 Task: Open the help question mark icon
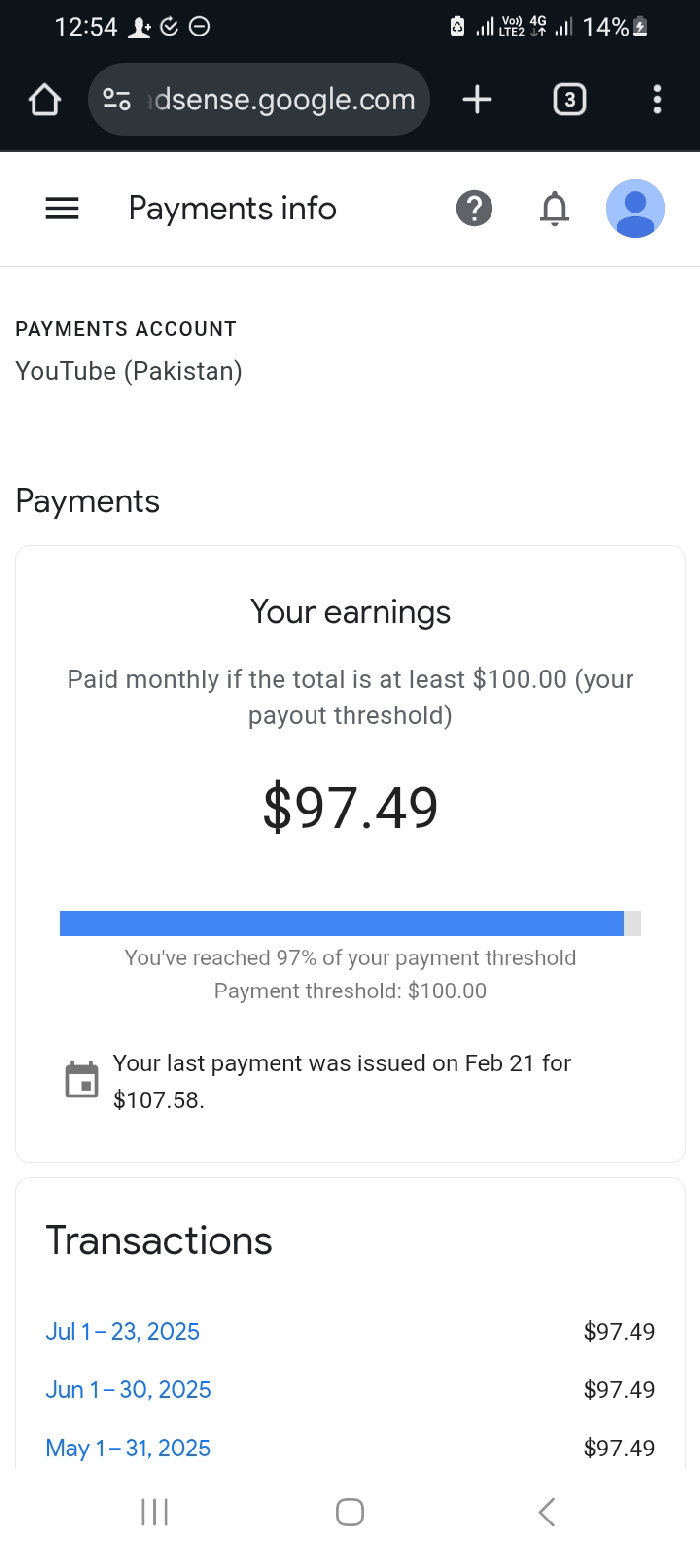click(474, 208)
